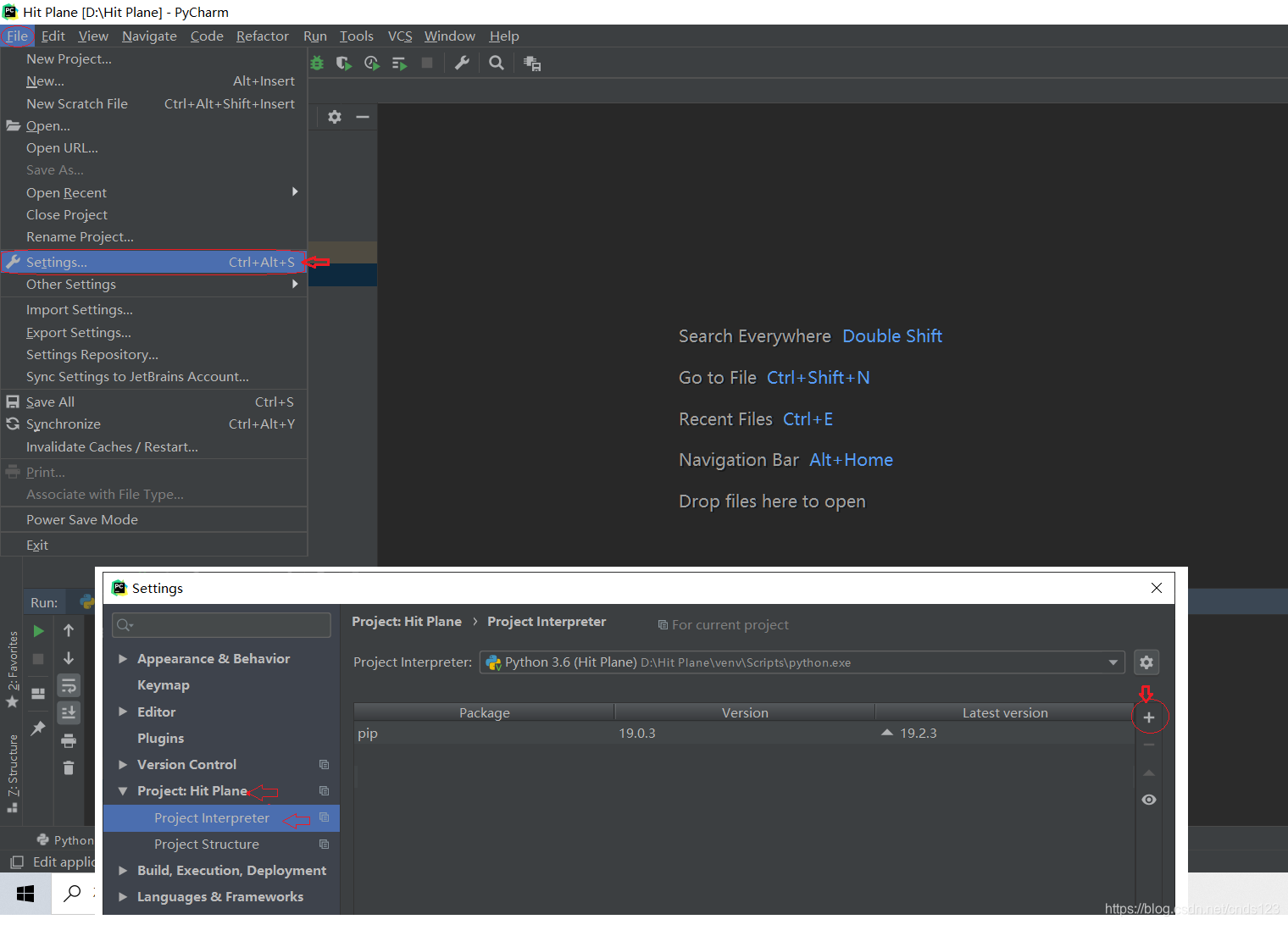Screen dimensions: 1288x925
Task: Collapse Project: Hit Plane node
Action: (x=123, y=791)
